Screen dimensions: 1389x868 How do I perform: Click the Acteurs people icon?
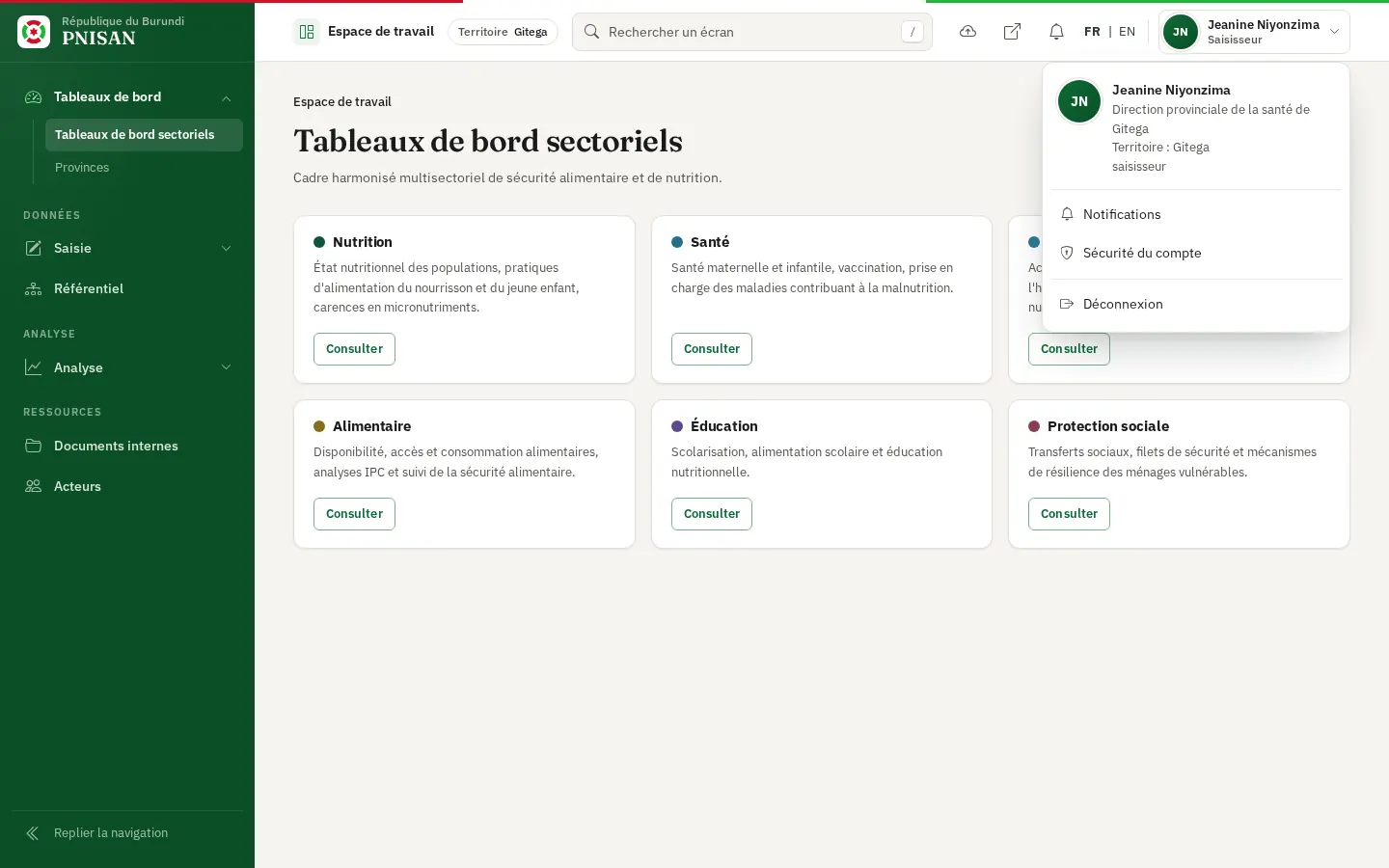[34, 486]
